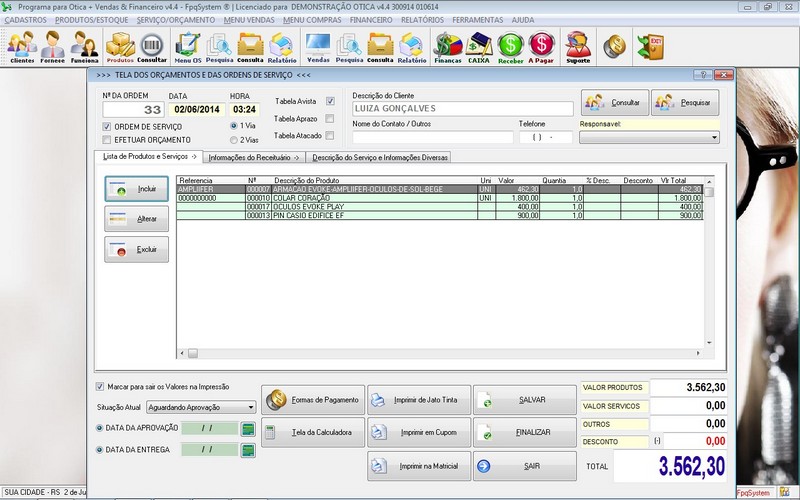The image size is (800, 500).
Task: Click the Produtos boxes icon
Action: tap(120, 46)
